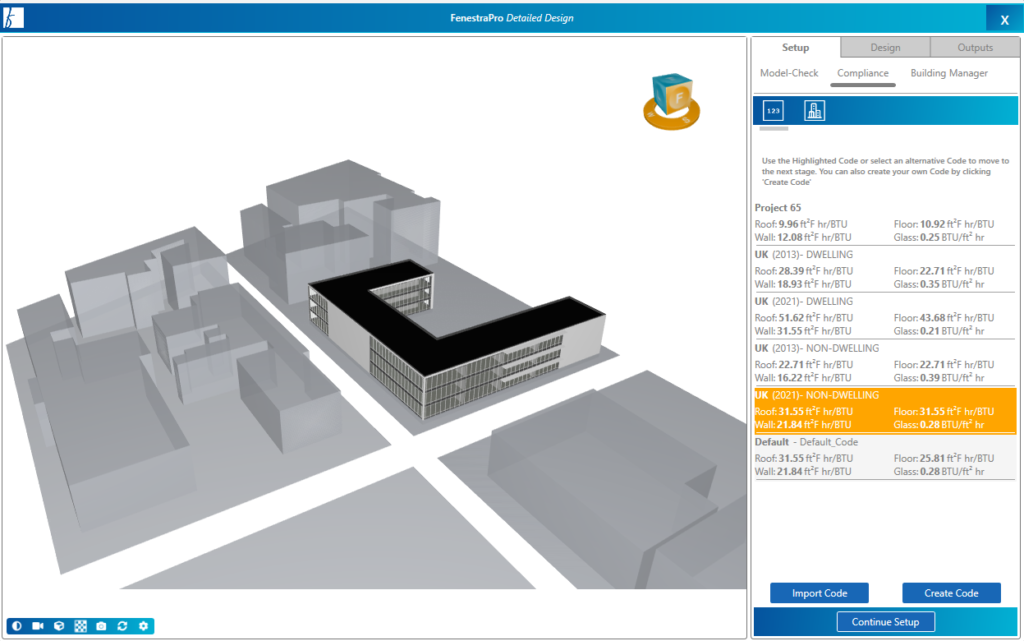
Task: Click the Create Code button
Action: pos(952,593)
